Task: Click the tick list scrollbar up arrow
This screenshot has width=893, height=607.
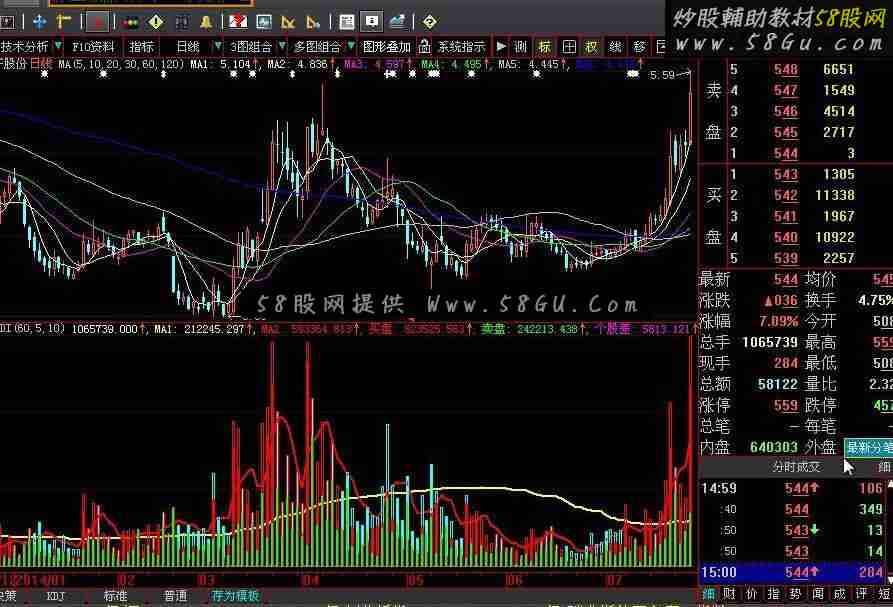Action: pos(890,483)
